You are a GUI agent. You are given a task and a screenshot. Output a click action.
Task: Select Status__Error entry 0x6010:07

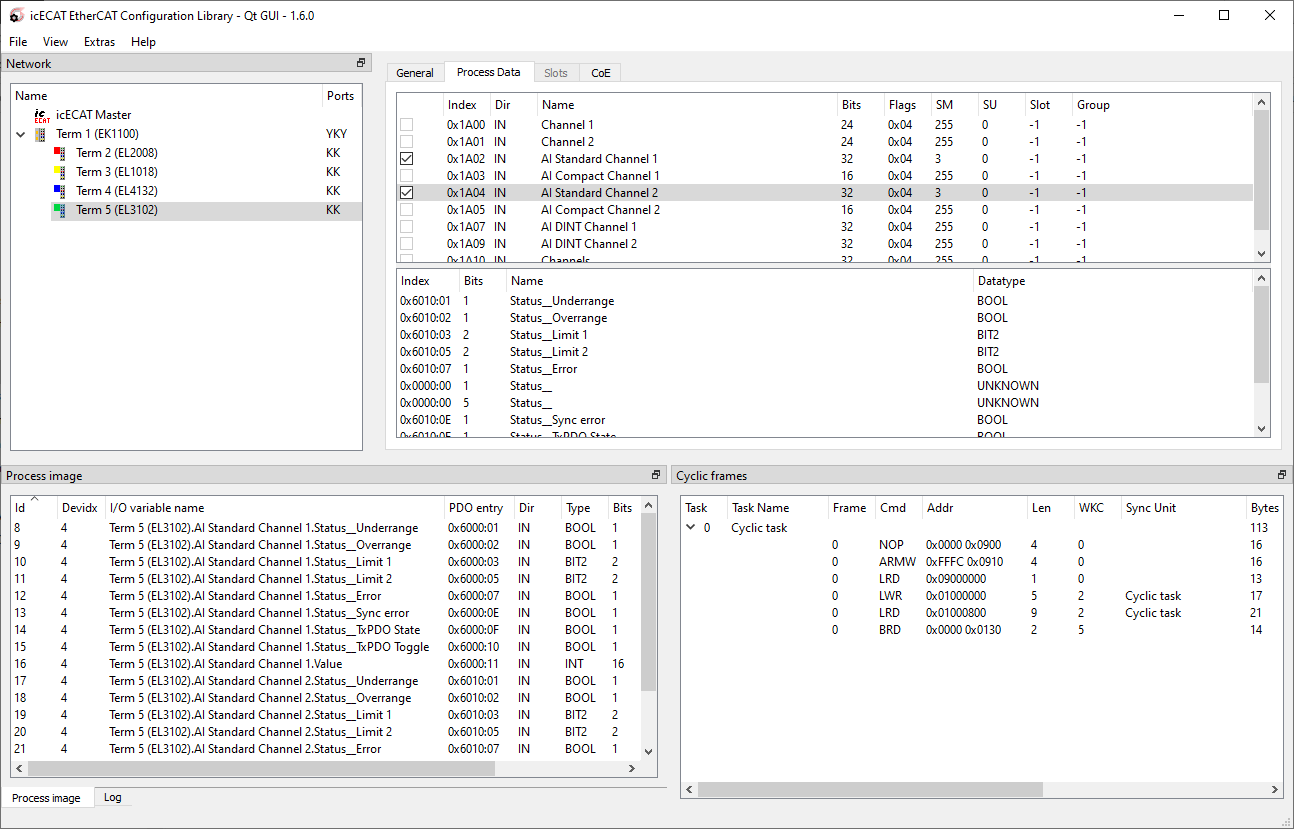[825, 369]
